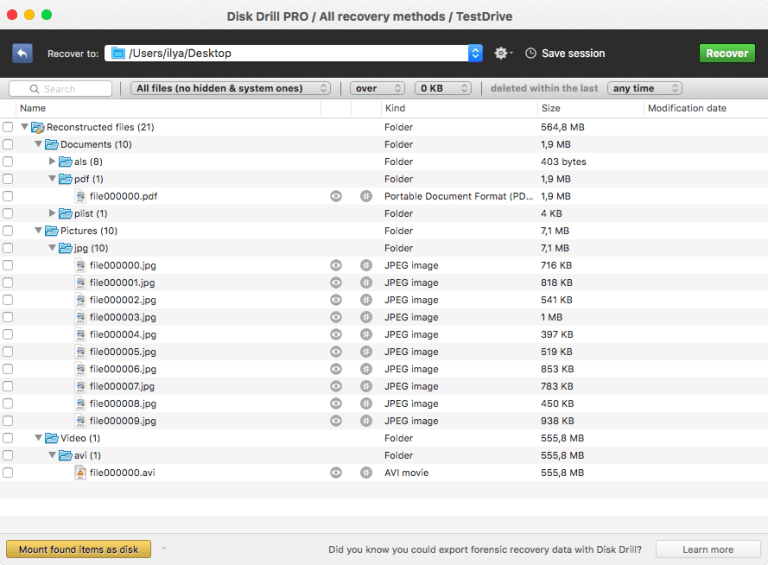Viewport: 768px width, 565px height.
Task: Preview file000000.pdf with eye icon
Action: (x=336, y=196)
